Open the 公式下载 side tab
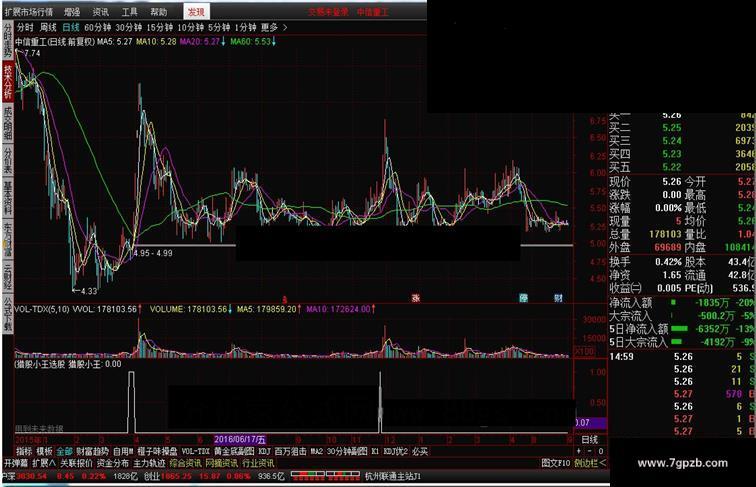This screenshot has height=487, width=756. (8, 313)
